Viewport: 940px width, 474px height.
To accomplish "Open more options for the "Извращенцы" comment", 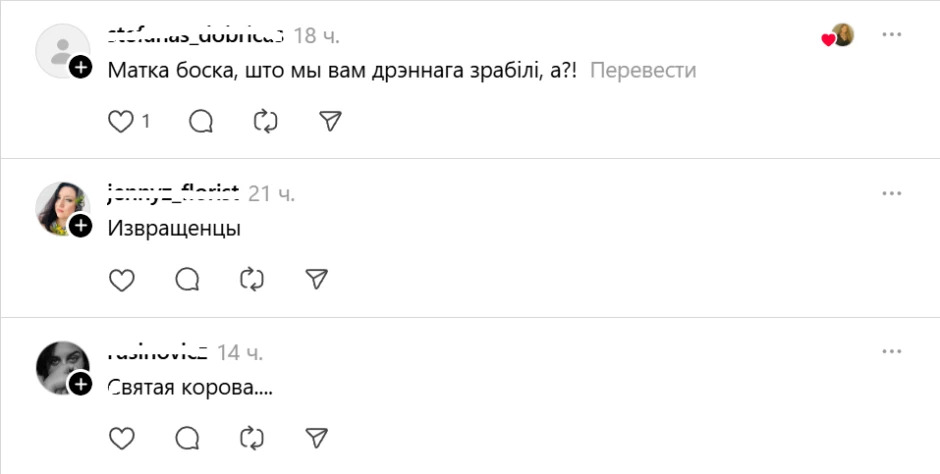I will click(x=892, y=193).
